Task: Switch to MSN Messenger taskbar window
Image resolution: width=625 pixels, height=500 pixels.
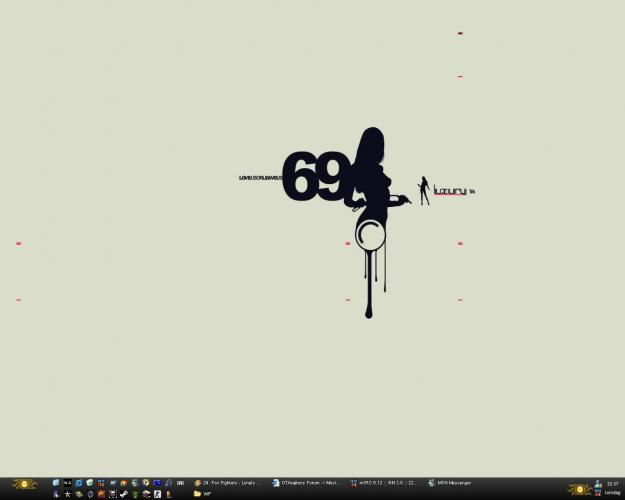Action: click(450, 483)
